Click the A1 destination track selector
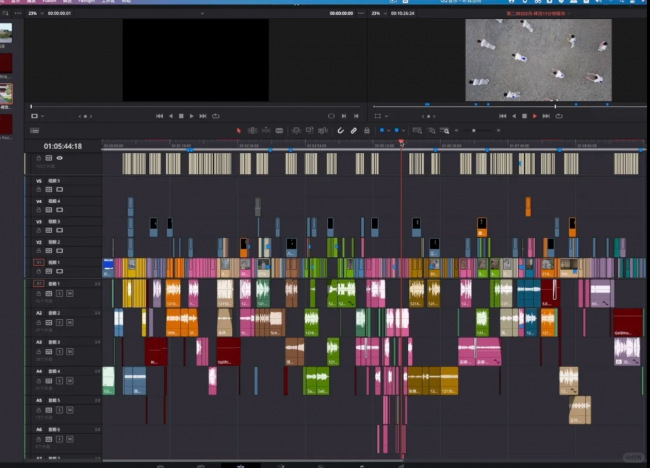This screenshot has width=650, height=468. pos(39,284)
